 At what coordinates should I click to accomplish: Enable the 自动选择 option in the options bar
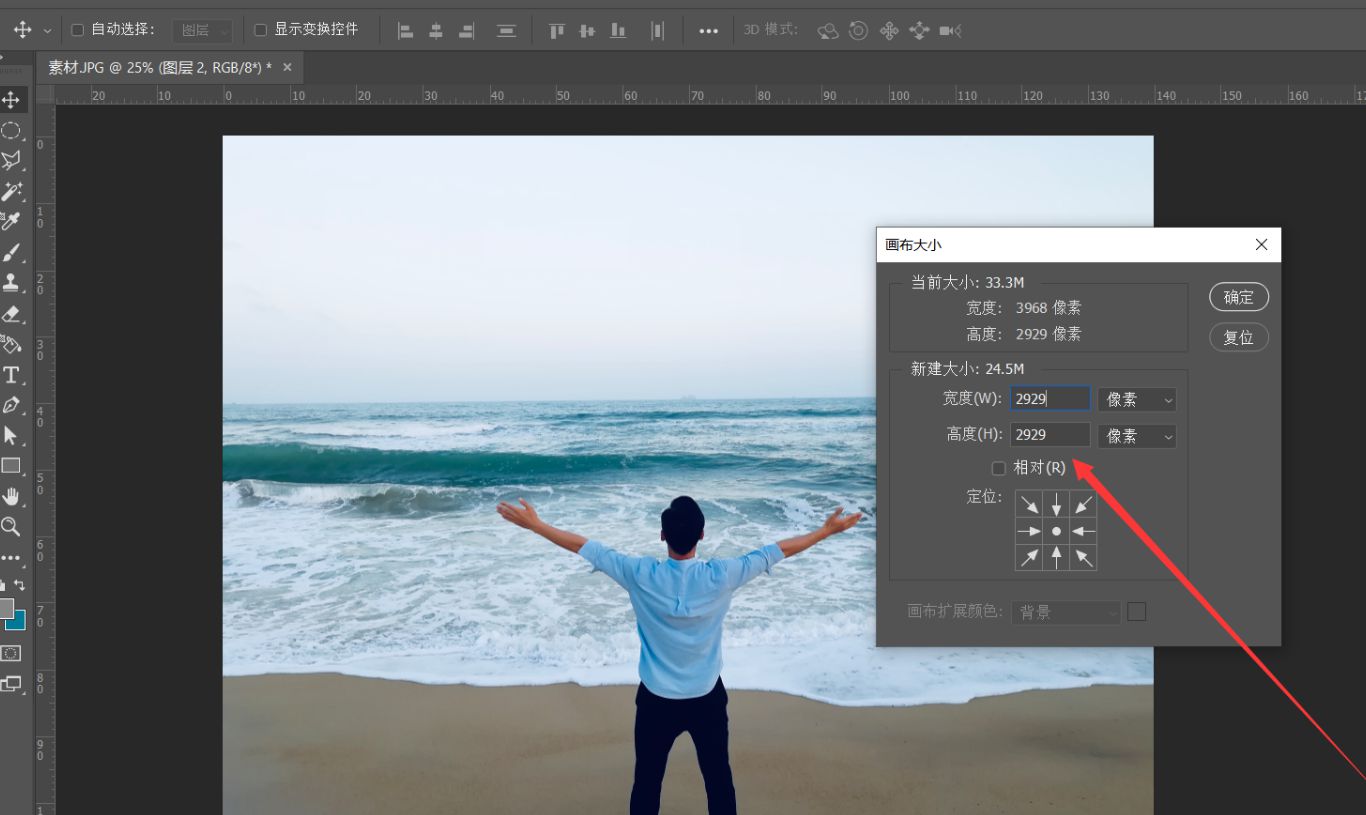pyautogui.click(x=77, y=29)
